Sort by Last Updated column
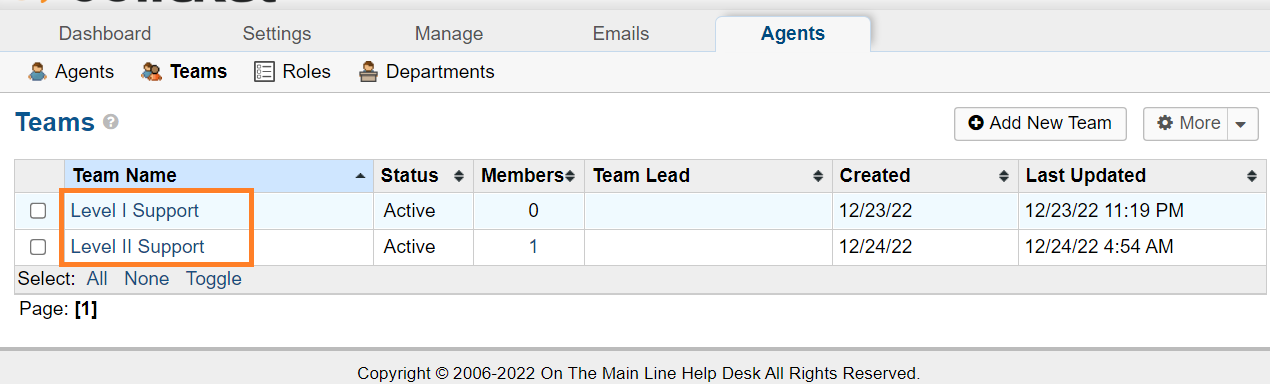Image resolution: width=1270 pixels, height=384 pixels. tap(1086, 176)
